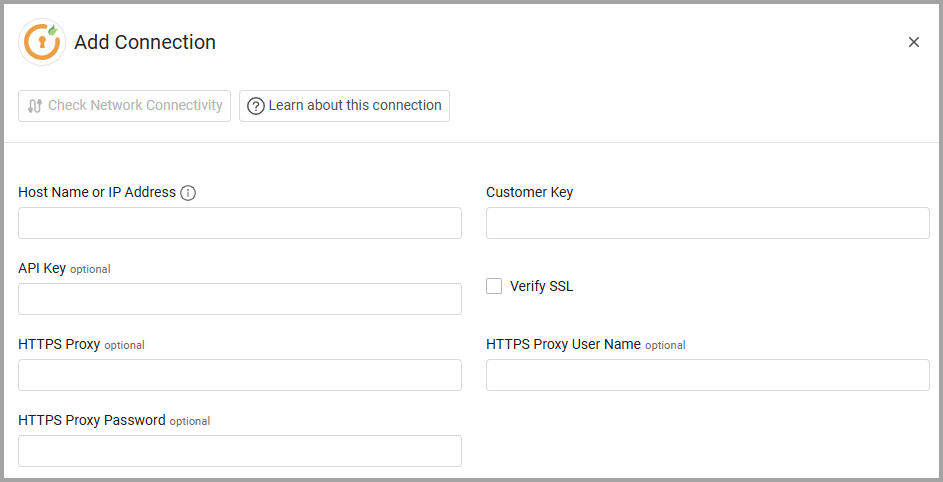Click the info icon beside Host Name
943x482 pixels.
tap(188, 193)
